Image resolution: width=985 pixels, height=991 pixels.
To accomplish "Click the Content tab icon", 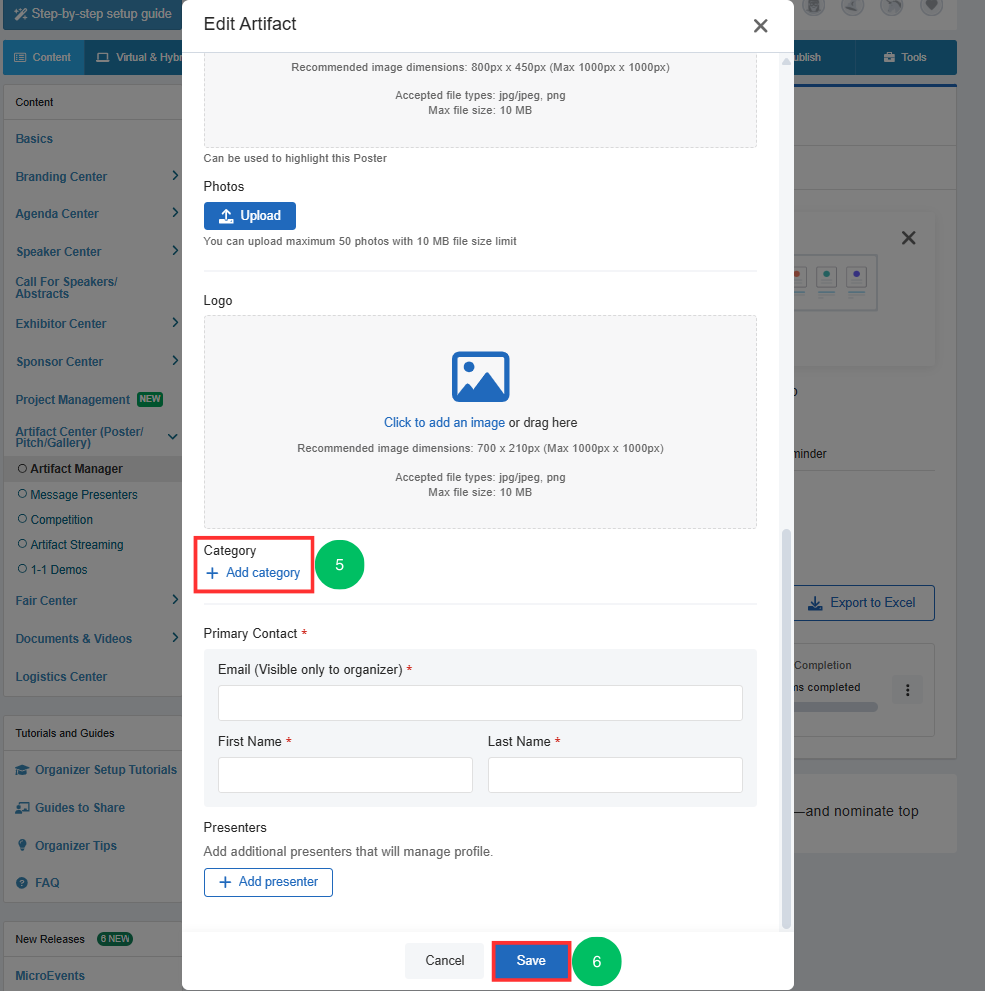I will [20, 58].
